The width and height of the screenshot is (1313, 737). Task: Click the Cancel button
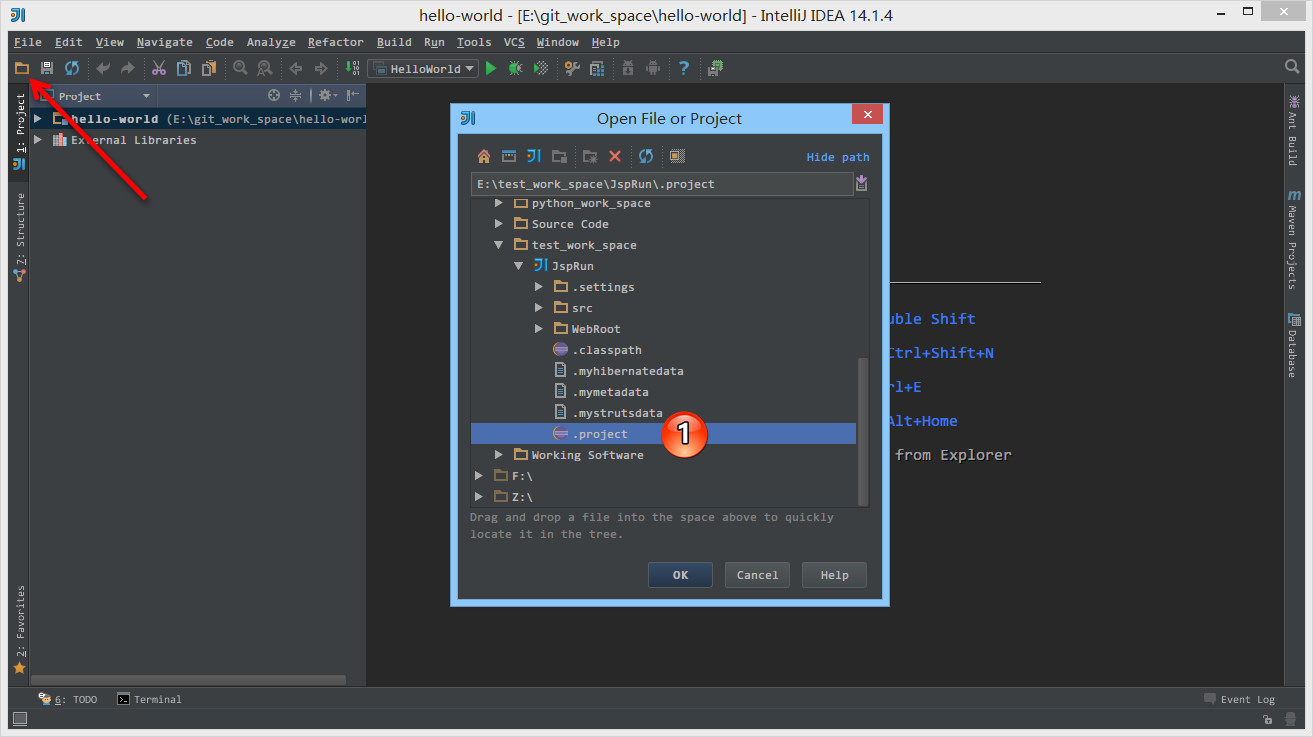point(757,575)
